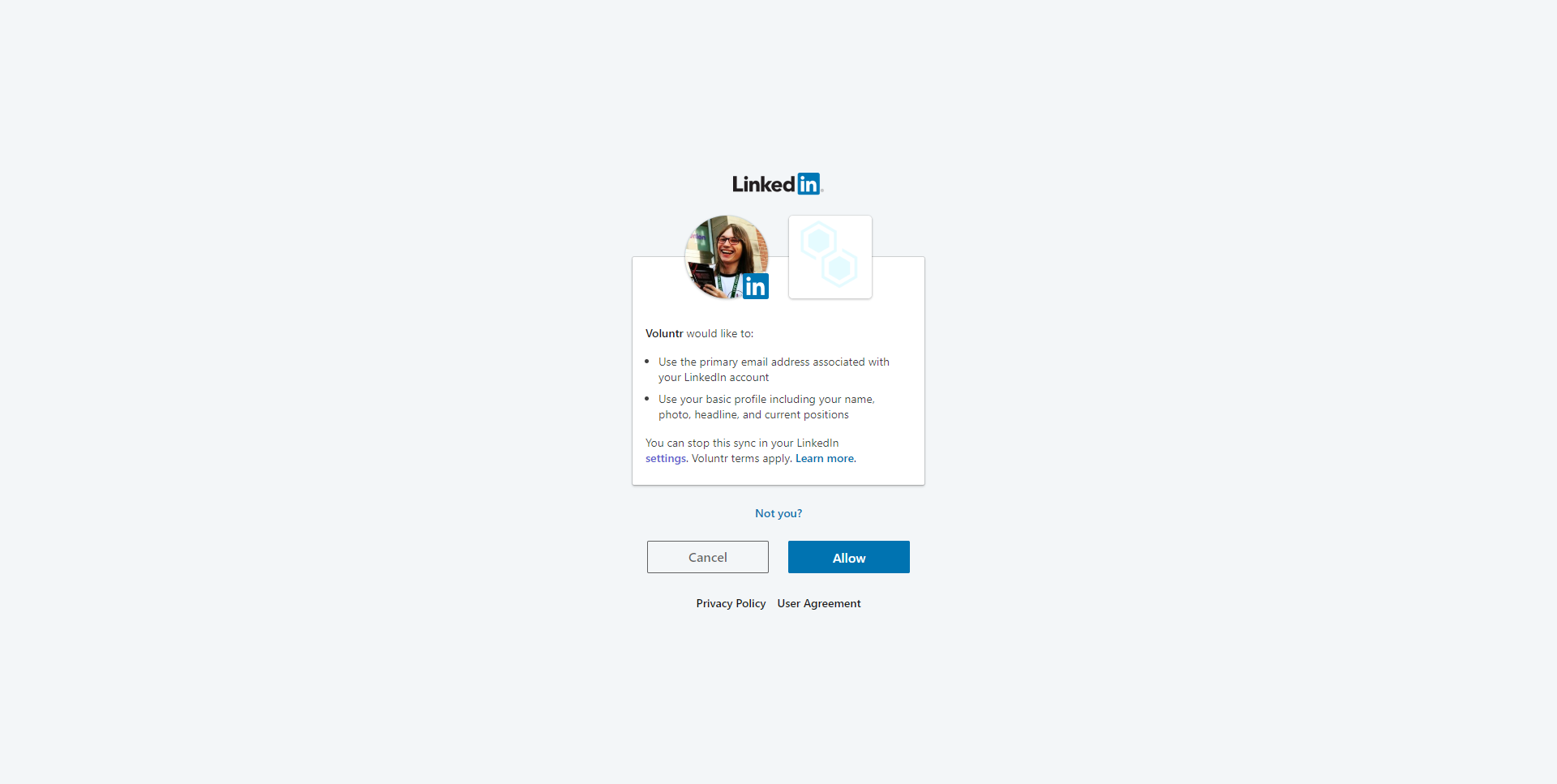The width and height of the screenshot is (1557, 784).
Task: Cancel the authorization request
Action: (x=708, y=557)
